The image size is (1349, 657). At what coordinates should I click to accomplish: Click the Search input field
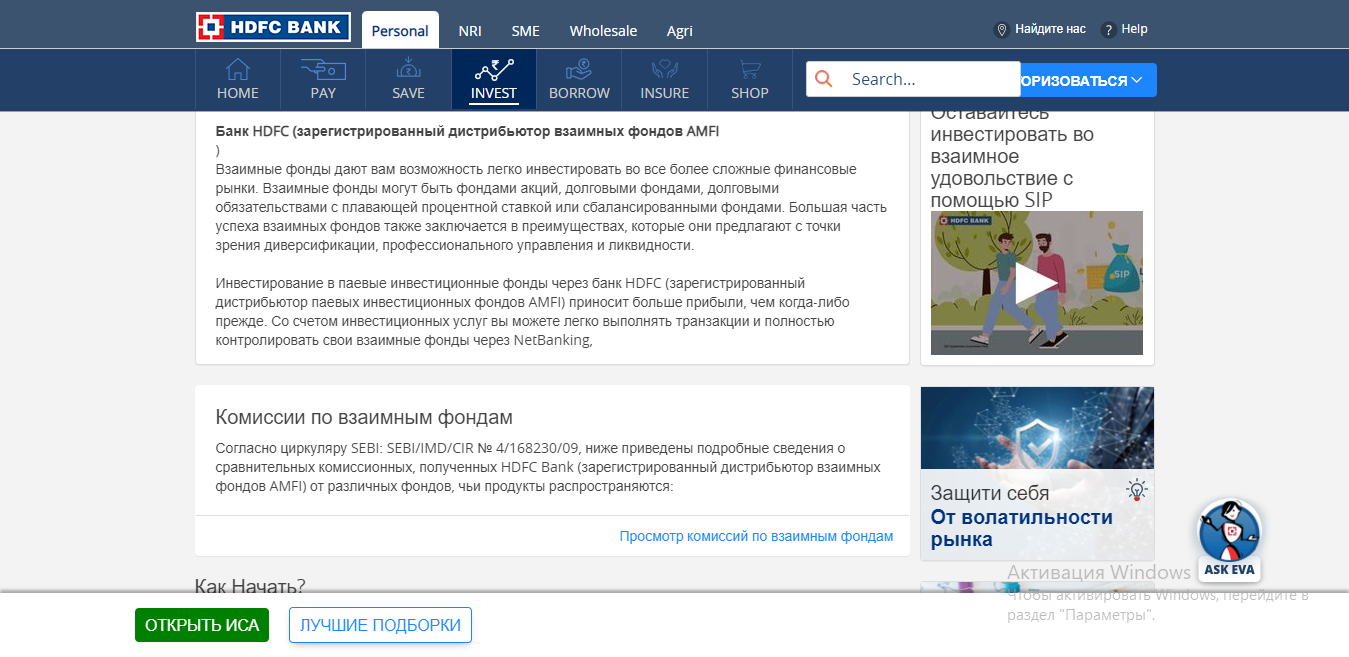pos(913,79)
